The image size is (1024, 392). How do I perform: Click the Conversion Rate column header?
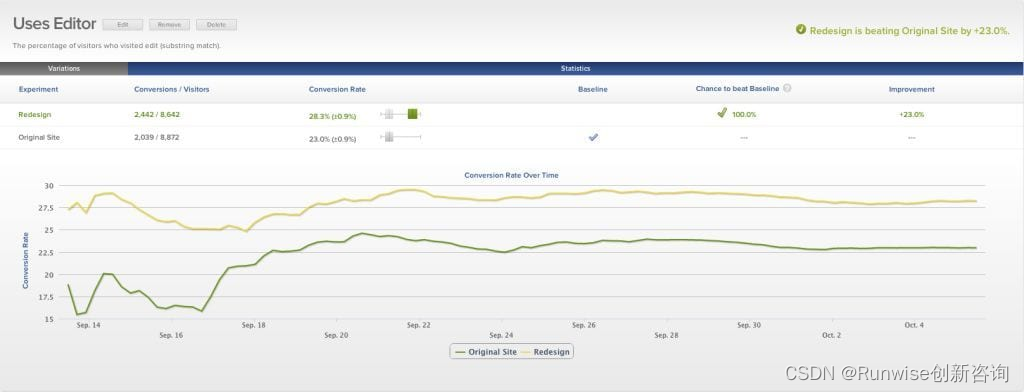click(x=337, y=90)
